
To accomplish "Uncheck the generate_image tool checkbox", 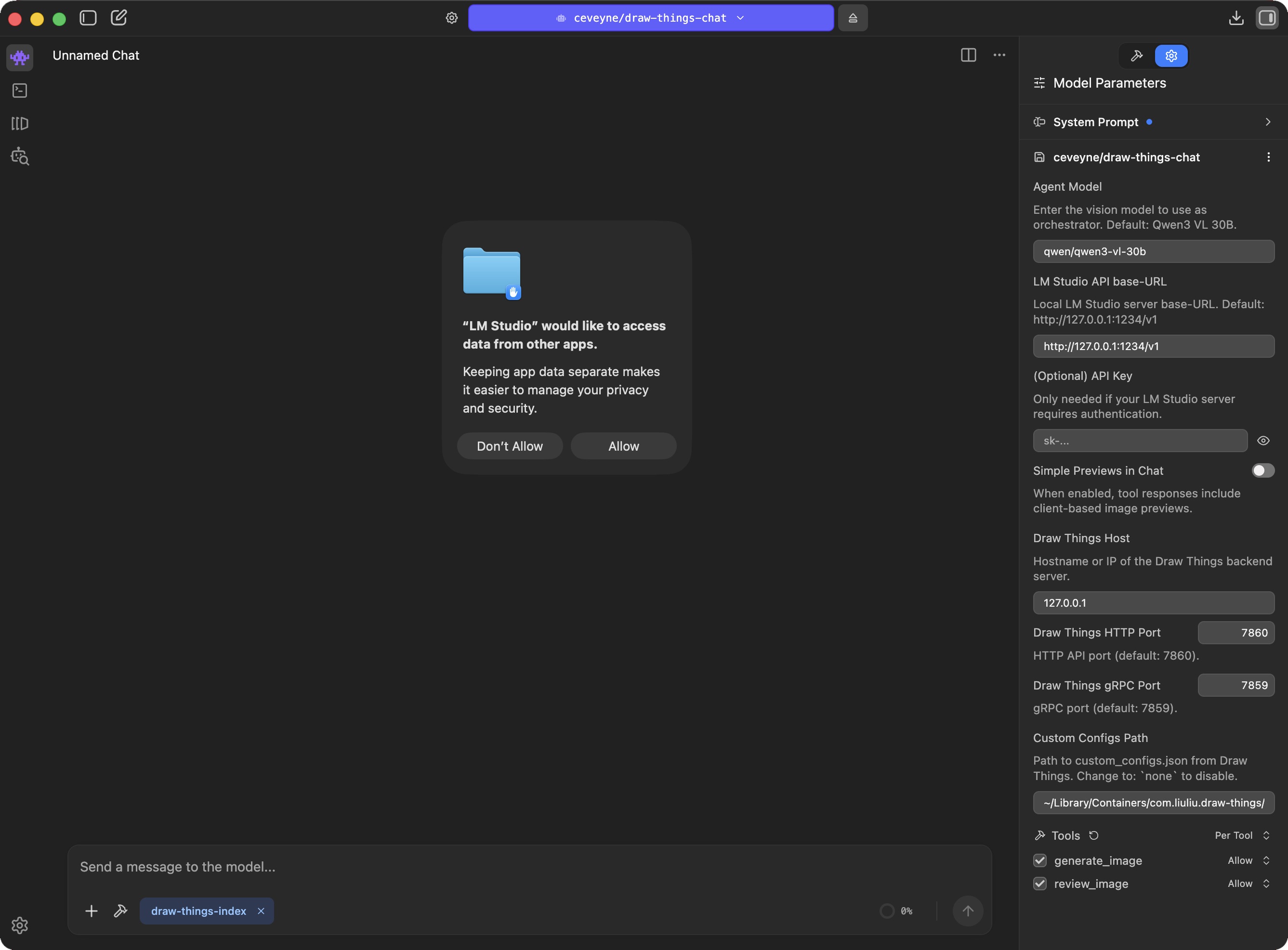I will tap(1039, 860).
